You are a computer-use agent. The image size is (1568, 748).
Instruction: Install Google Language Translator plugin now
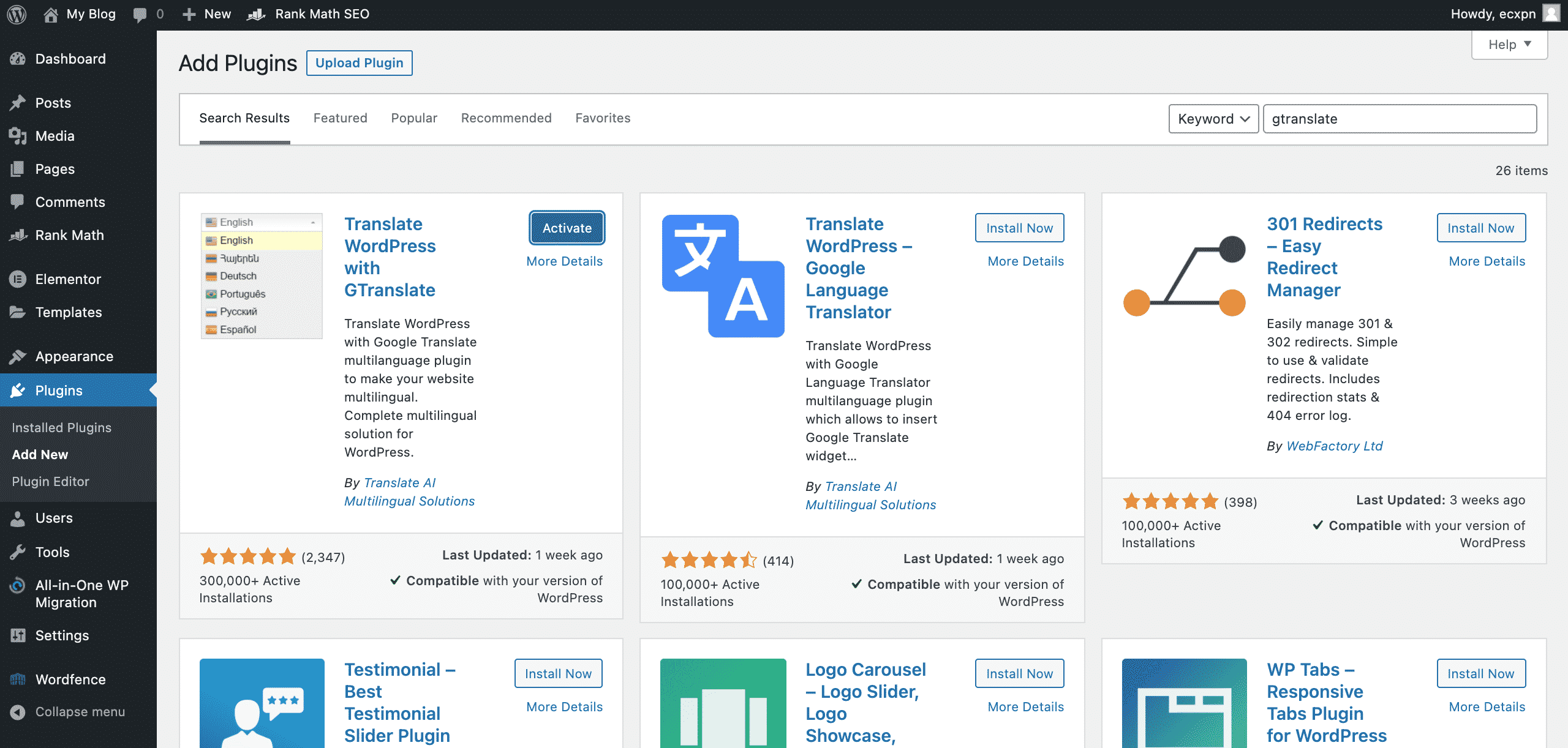click(x=1020, y=228)
